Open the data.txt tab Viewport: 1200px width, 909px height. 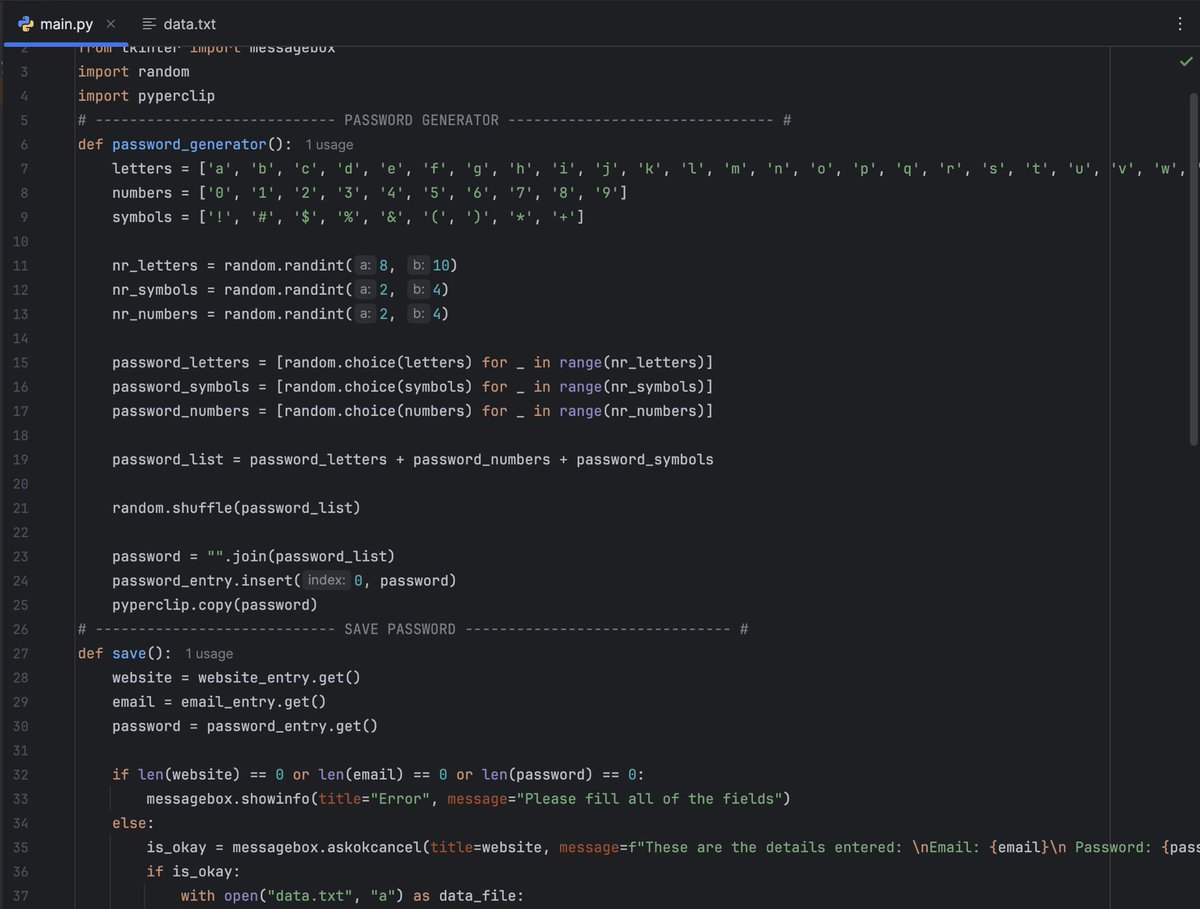178,23
